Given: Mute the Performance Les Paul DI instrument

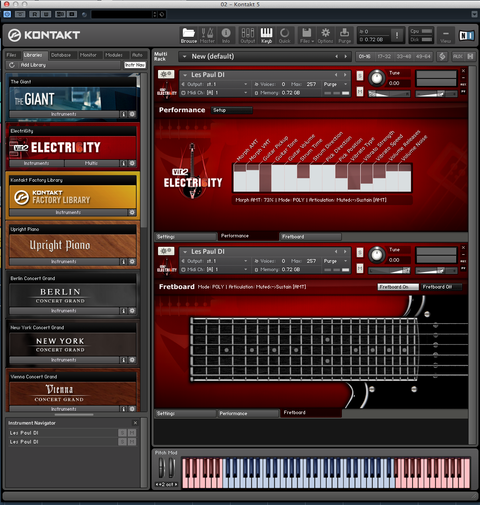Looking at the screenshot, I should coord(360,91).
